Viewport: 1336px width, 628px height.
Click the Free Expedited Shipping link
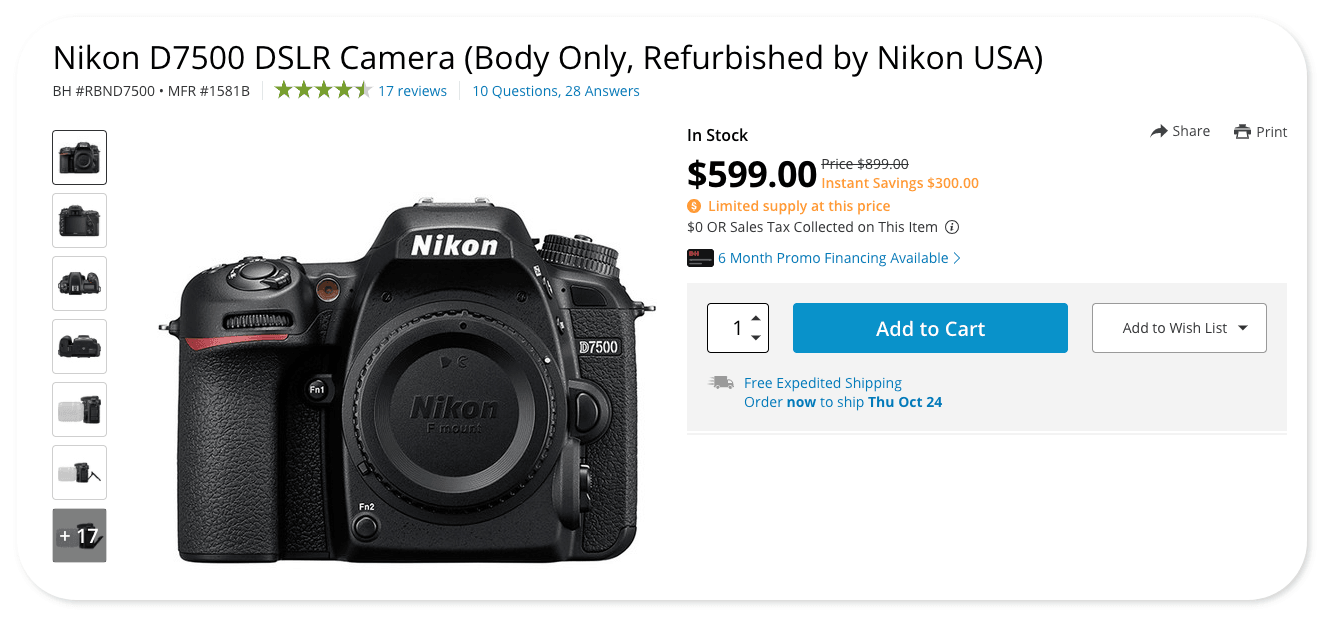[x=822, y=383]
